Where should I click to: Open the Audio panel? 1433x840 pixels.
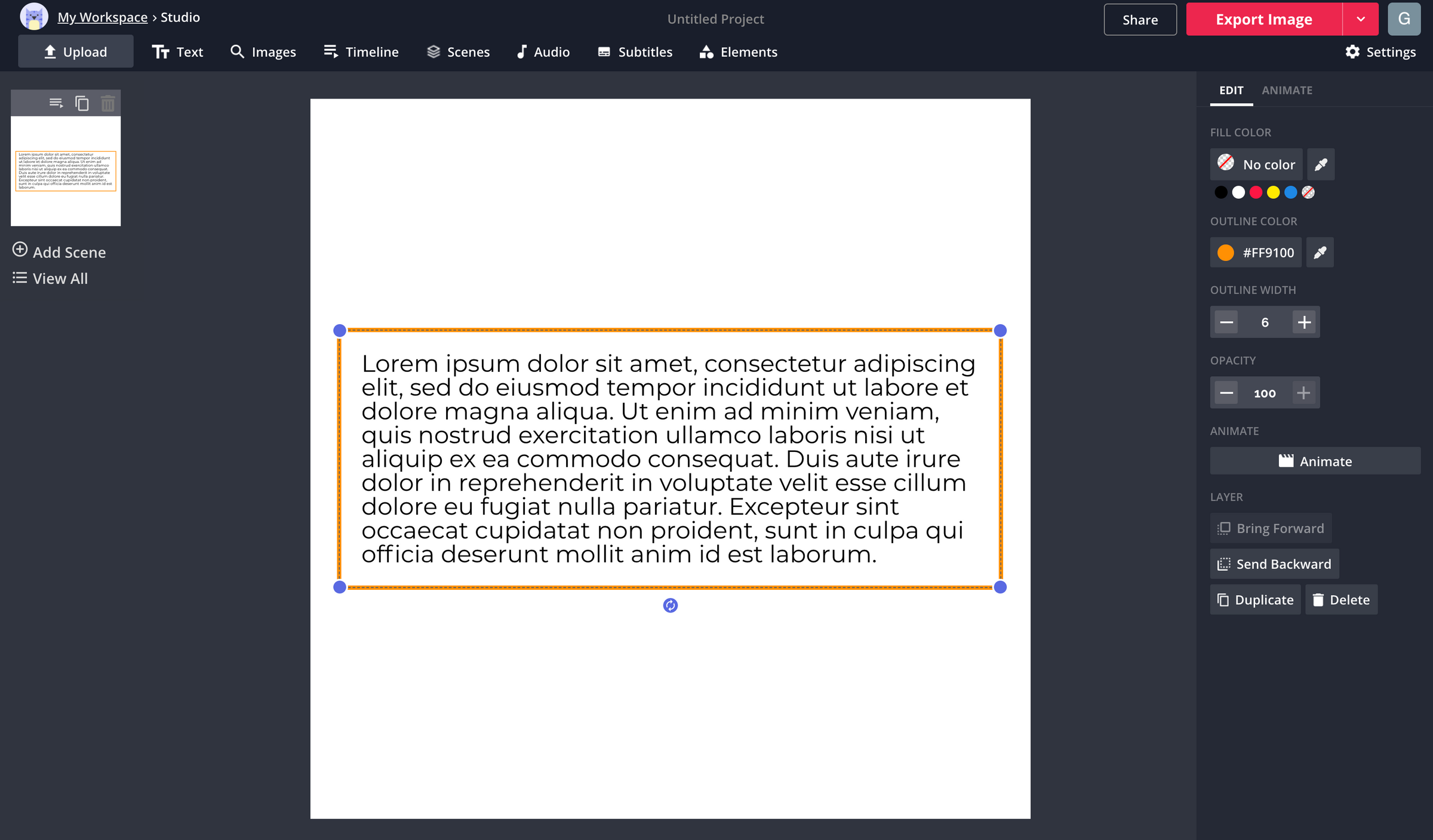click(x=543, y=52)
